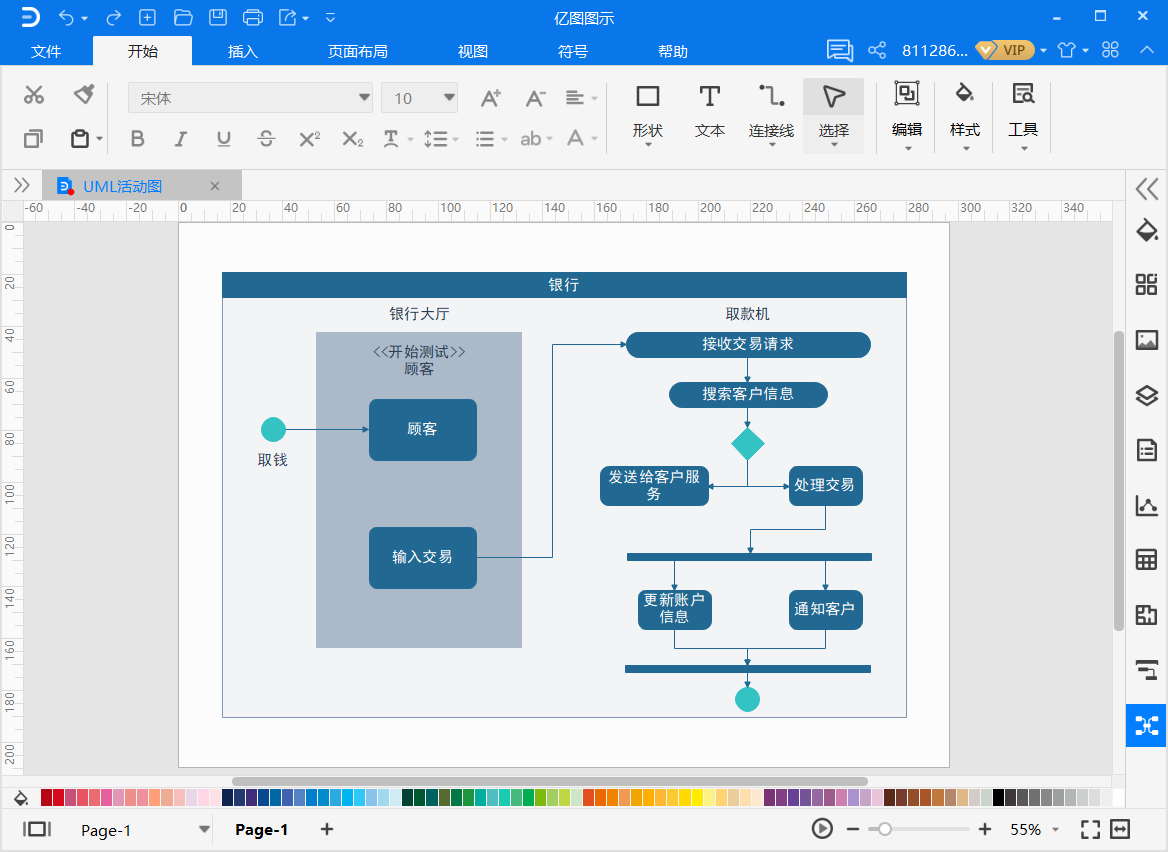Open the zoom percentage 55% dropdown
The image size is (1168, 852).
[1034, 830]
